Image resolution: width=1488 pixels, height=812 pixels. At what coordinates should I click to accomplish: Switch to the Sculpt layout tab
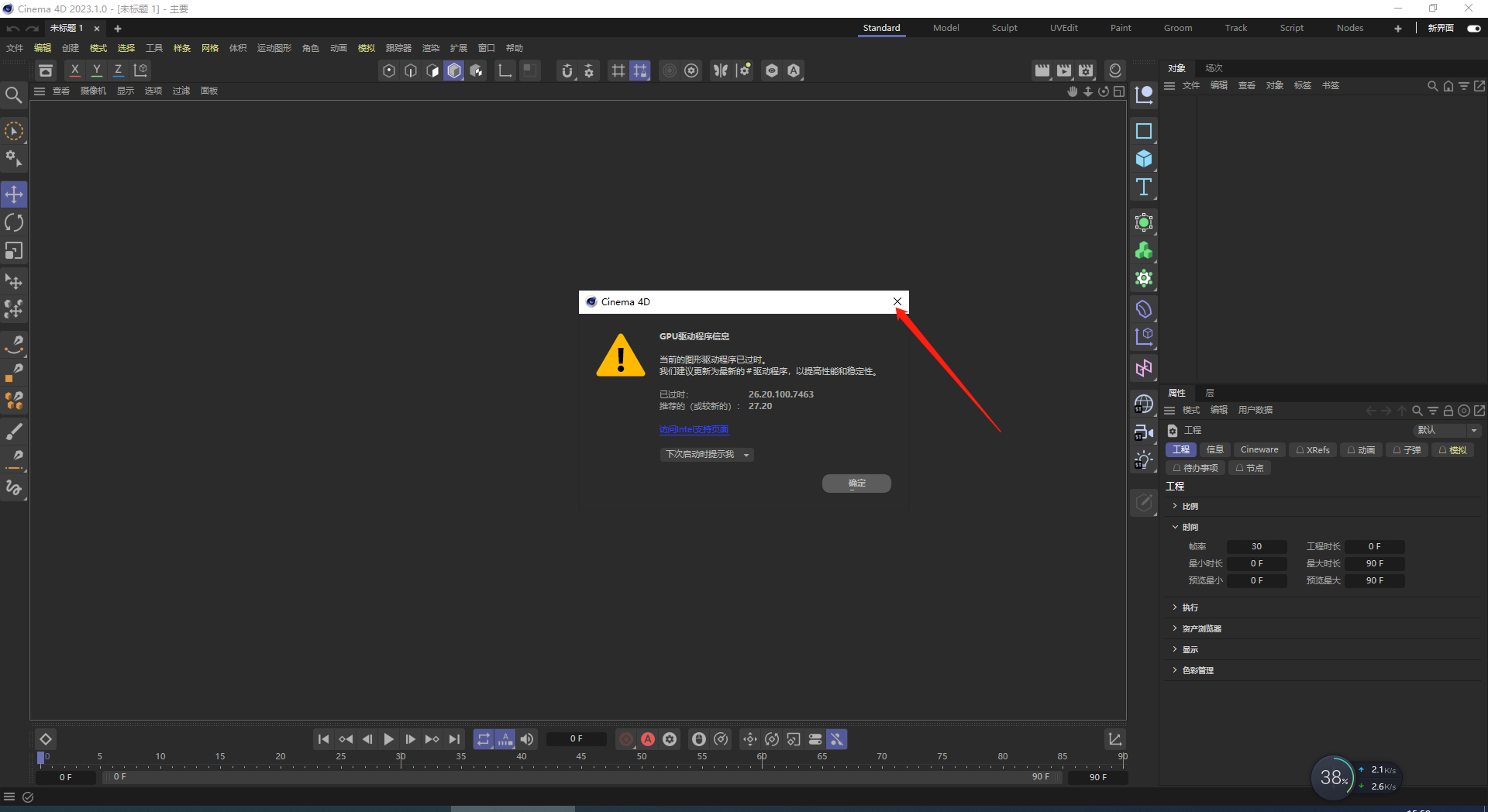point(1004,28)
